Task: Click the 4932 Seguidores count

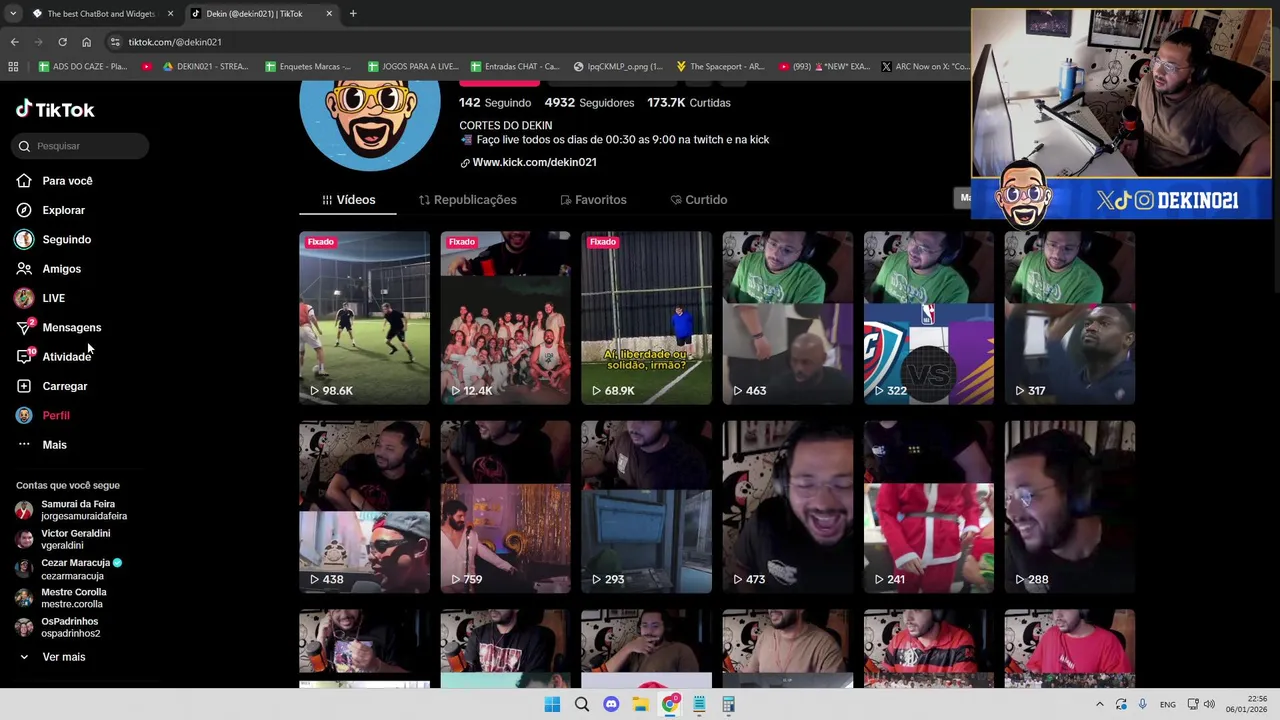Action: click(x=589, y=103)
